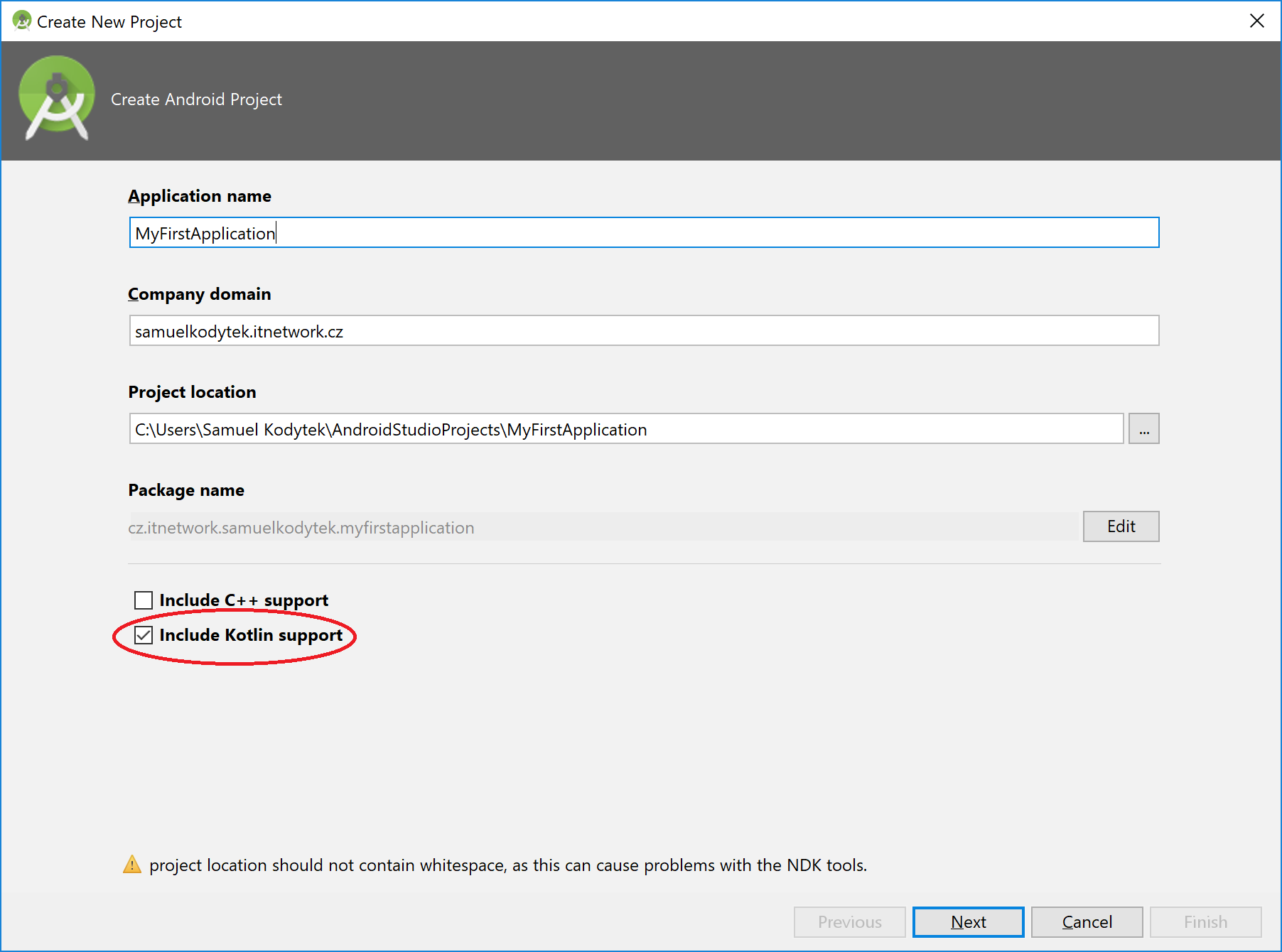Click the Edit button for package name
This screenshot has width=1282, height=952.
(1121, 526)
